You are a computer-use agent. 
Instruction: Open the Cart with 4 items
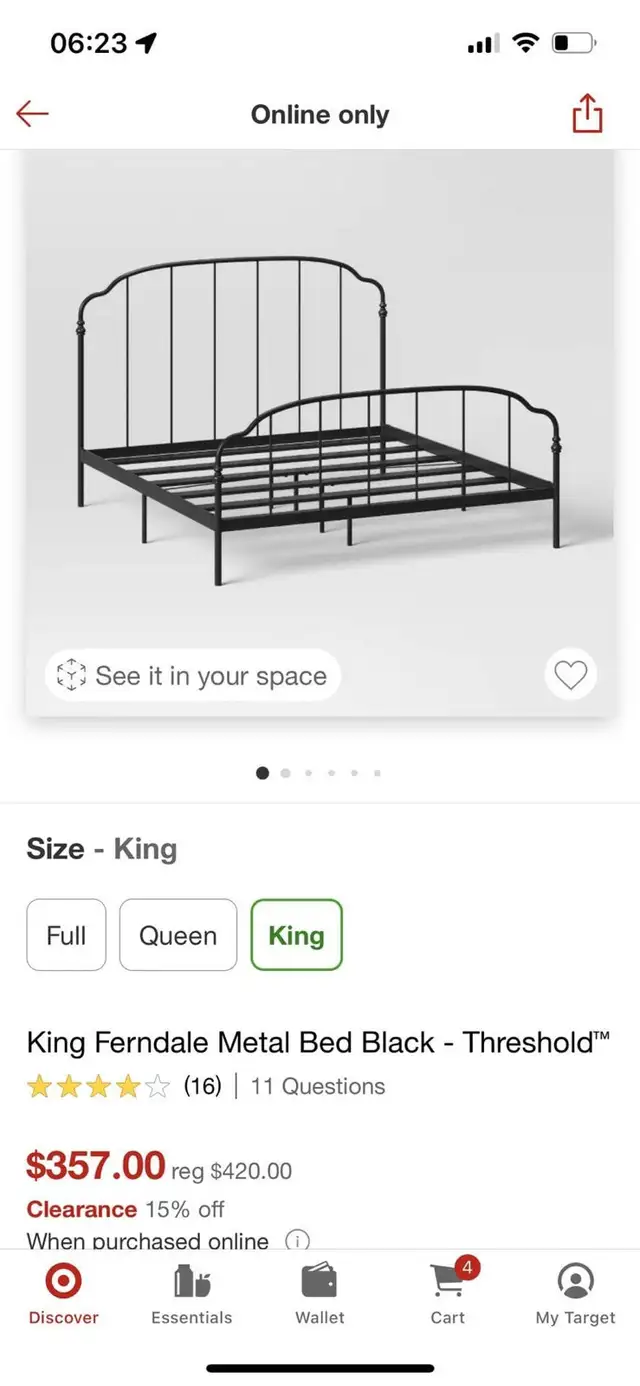(x=448, y=1294)
